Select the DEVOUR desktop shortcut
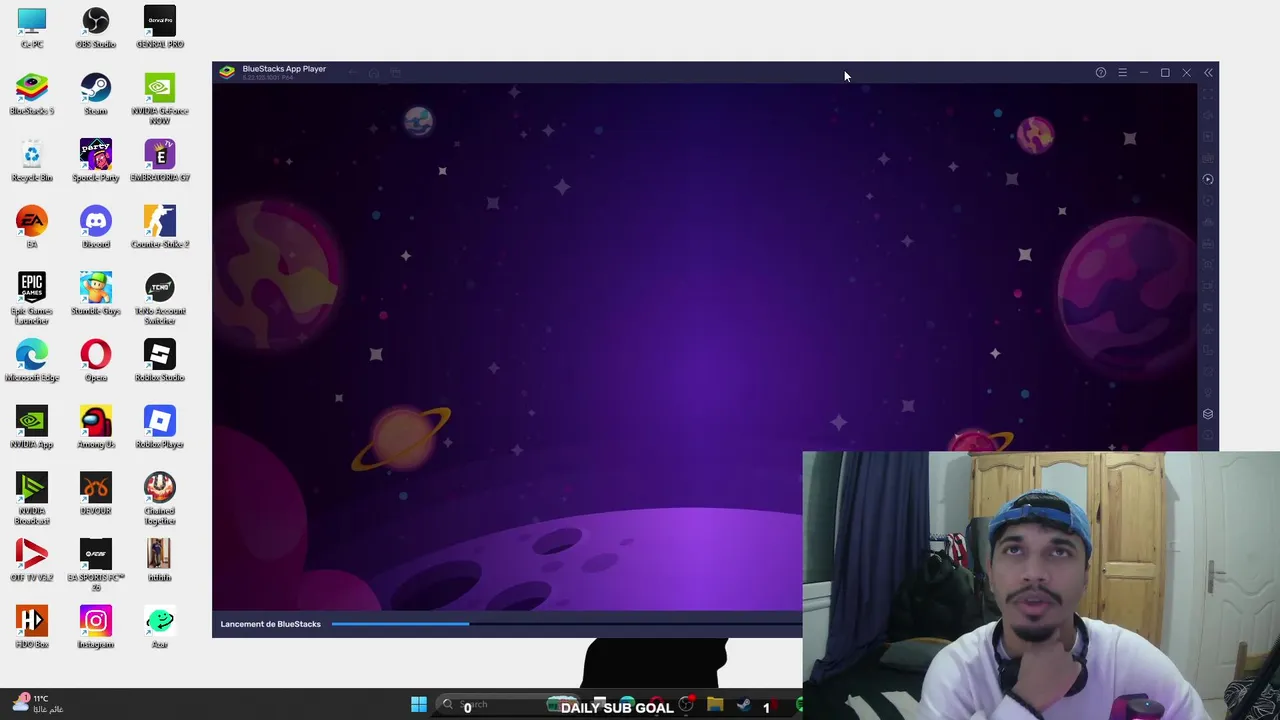 [96, 494]
